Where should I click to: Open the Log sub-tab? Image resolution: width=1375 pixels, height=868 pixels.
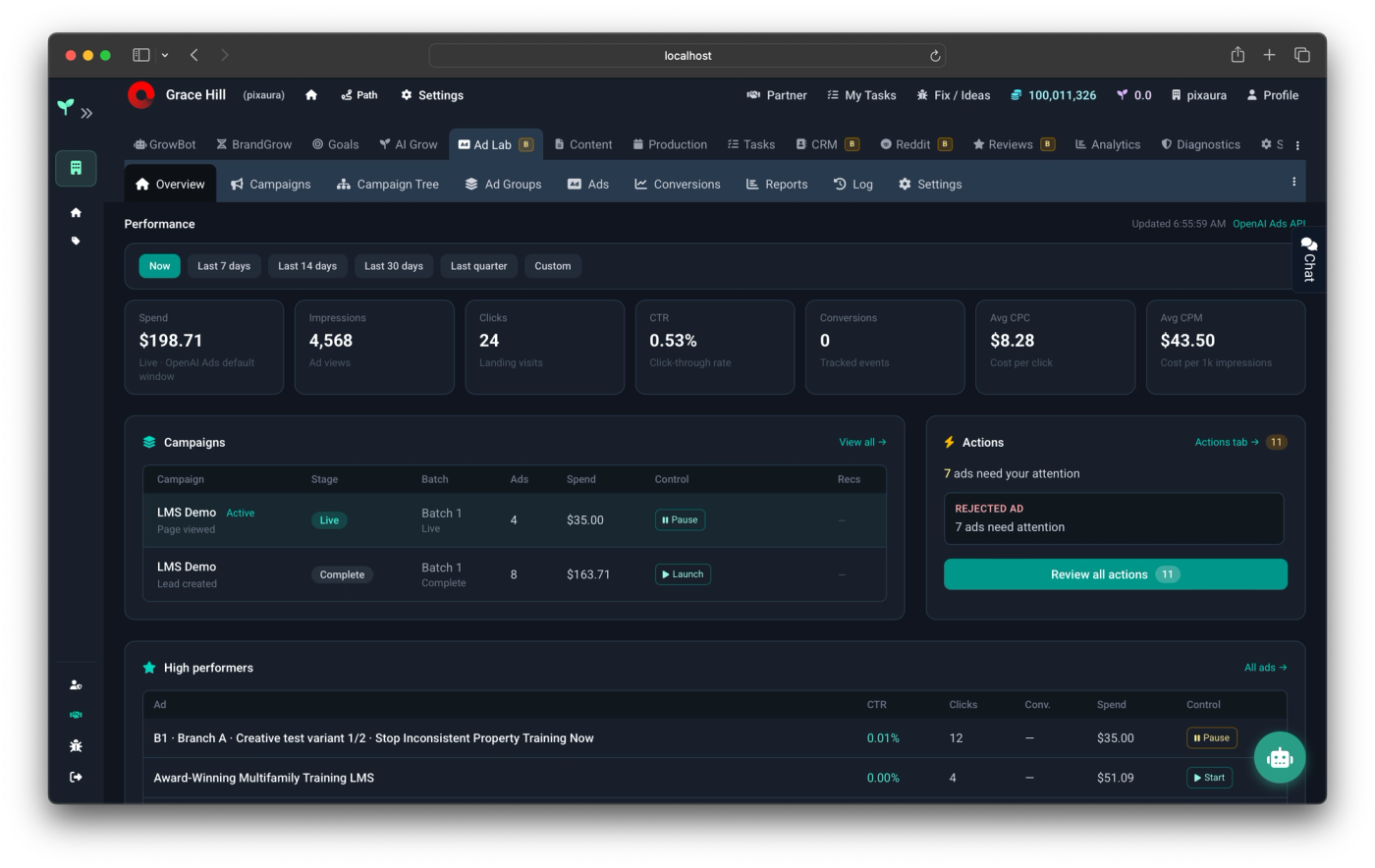click(852, 184)
